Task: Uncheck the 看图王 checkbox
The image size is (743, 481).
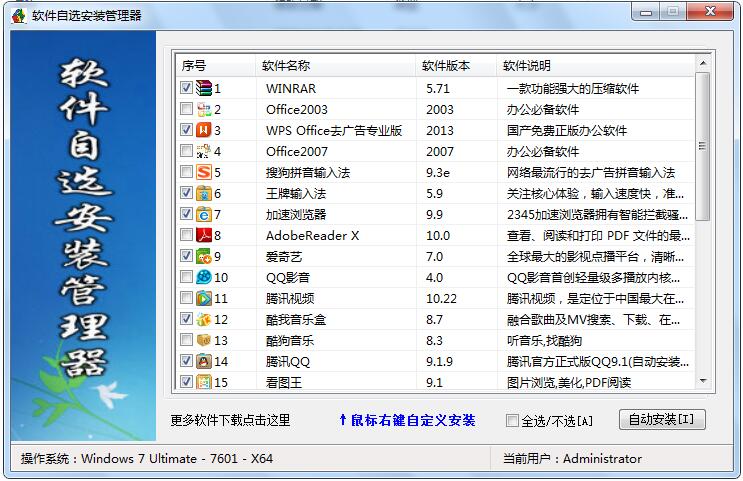Action: coord(186,381)
